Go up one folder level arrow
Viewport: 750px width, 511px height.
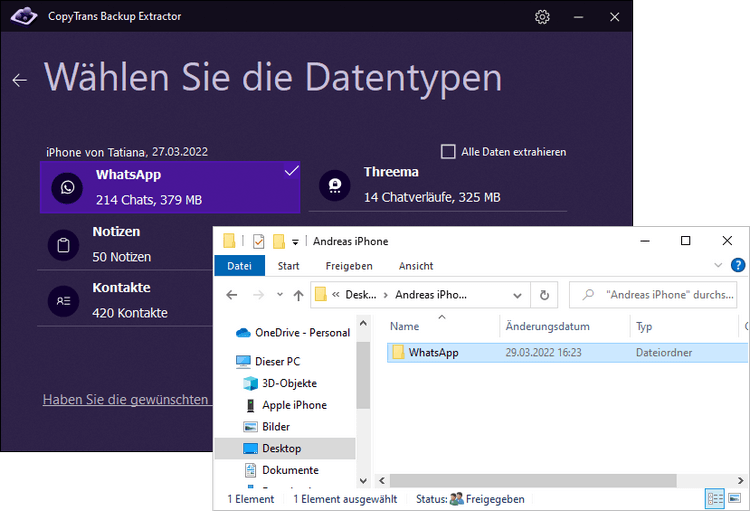coord(298,295)
